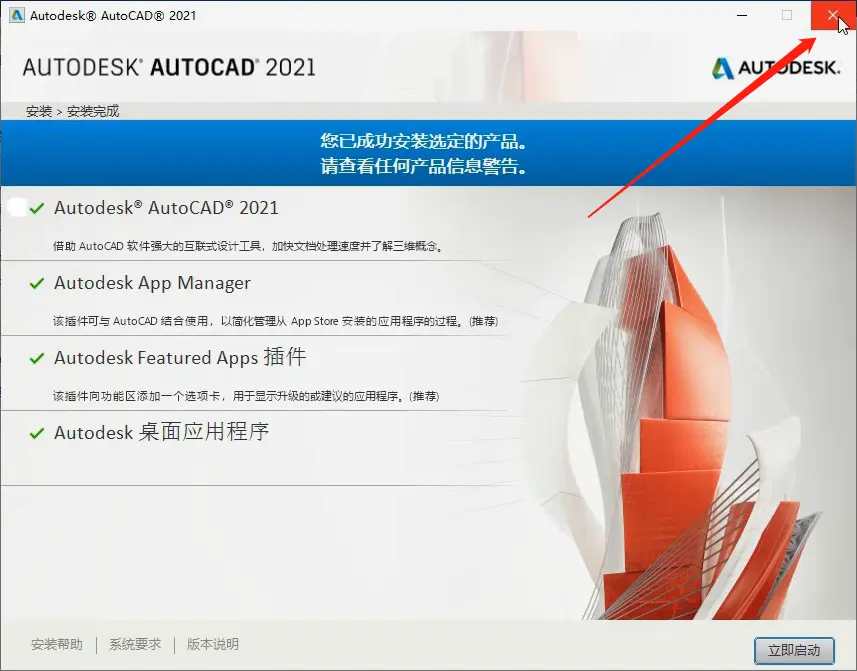Click the Featured Apps description mentioning 选项卡
Screen dimensions: 857x671
(246, 396)
